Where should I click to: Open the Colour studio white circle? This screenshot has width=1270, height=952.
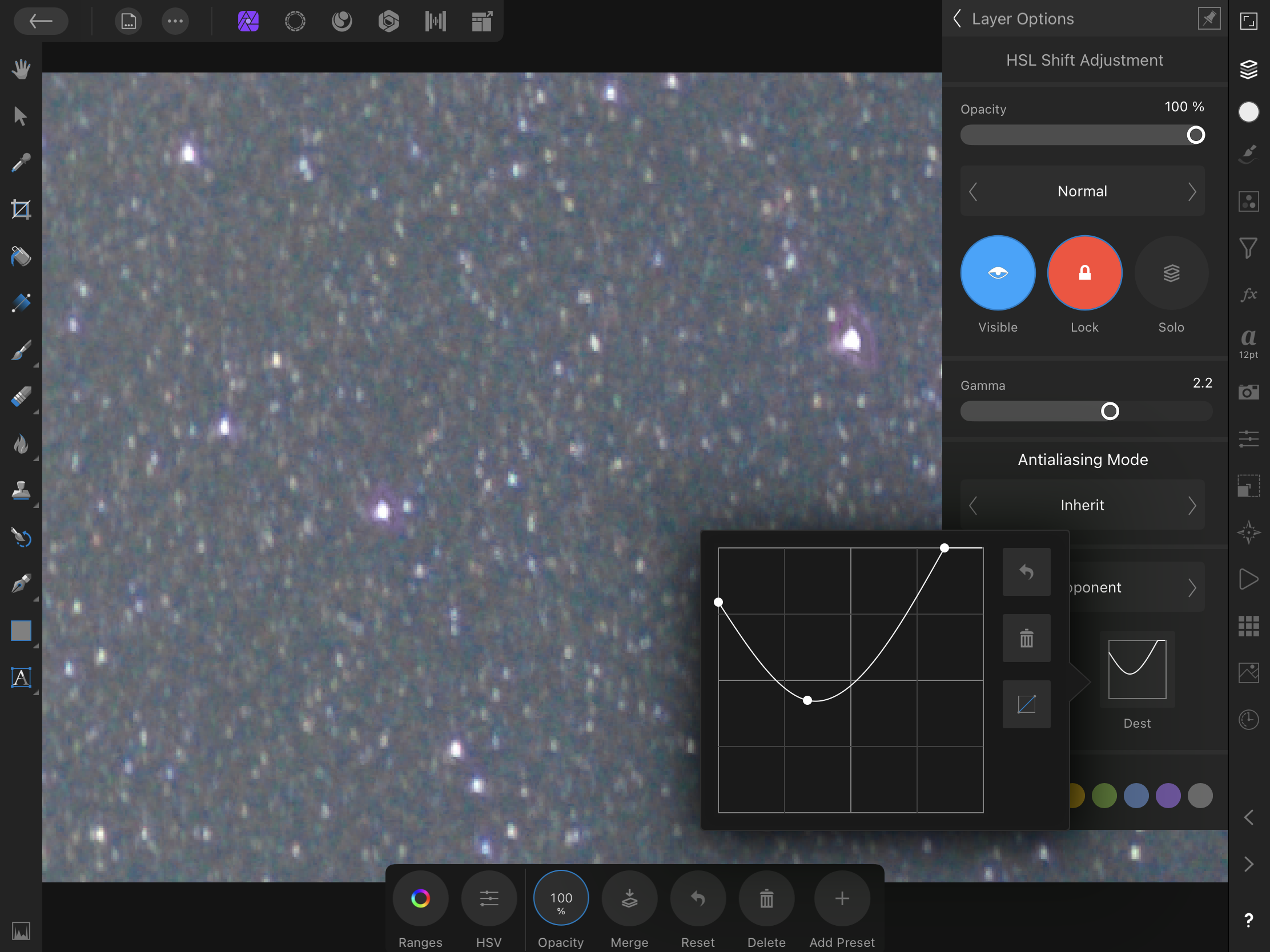pyautogui.click(x=1248, y=112)
